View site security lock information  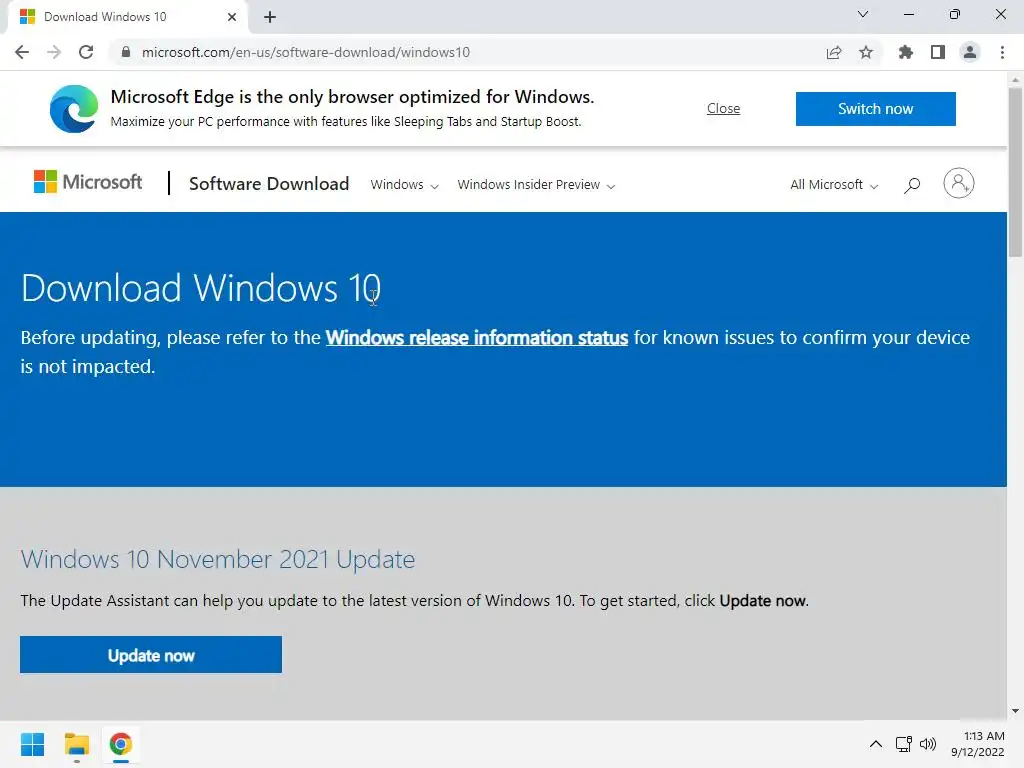[x=126, y=52]
